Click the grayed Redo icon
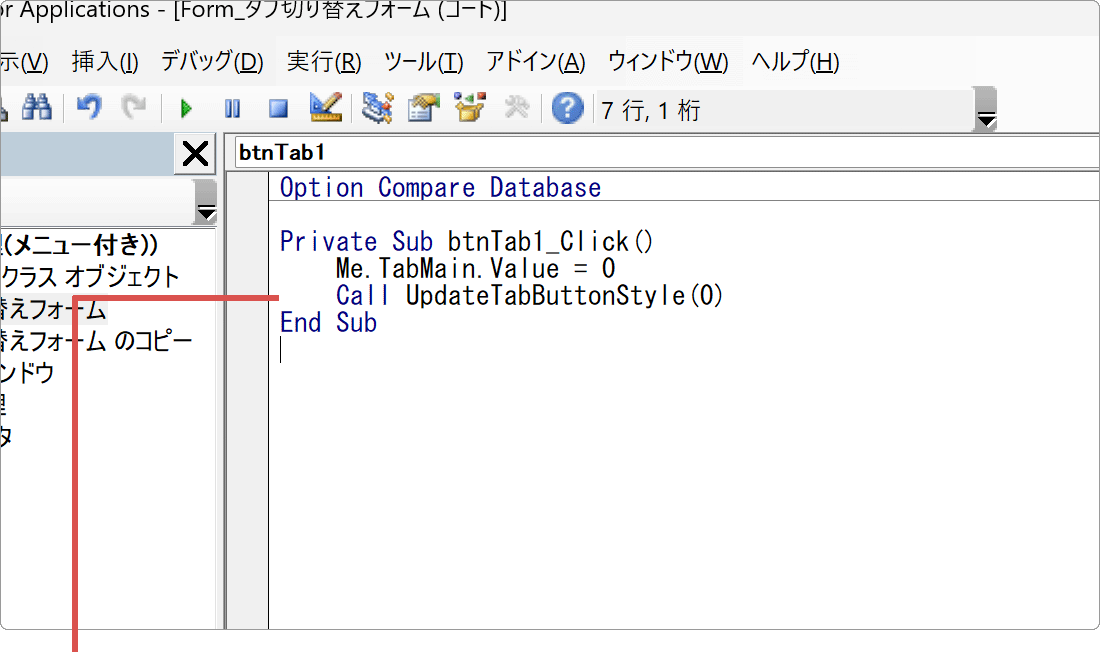 133,108
